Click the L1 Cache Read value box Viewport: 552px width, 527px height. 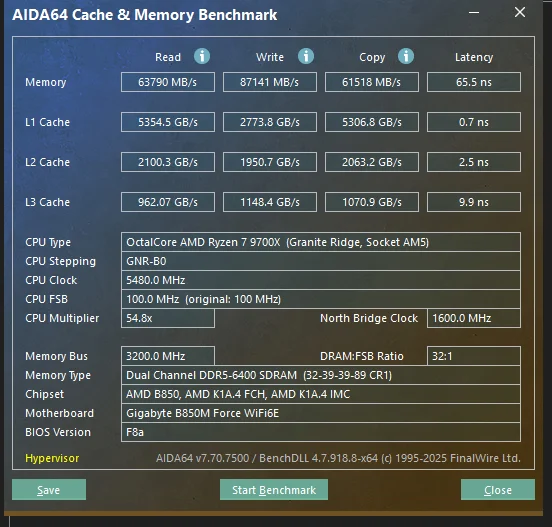(x=168, y=122)
